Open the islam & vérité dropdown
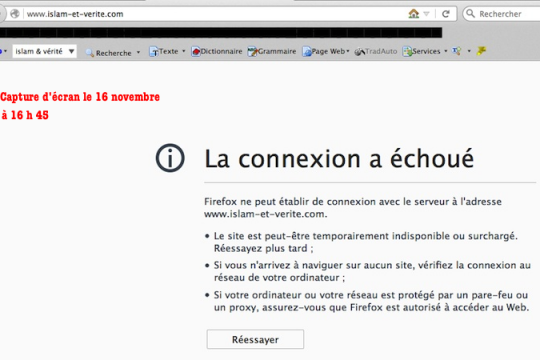540x360 pixels. [x=44, y=51]
